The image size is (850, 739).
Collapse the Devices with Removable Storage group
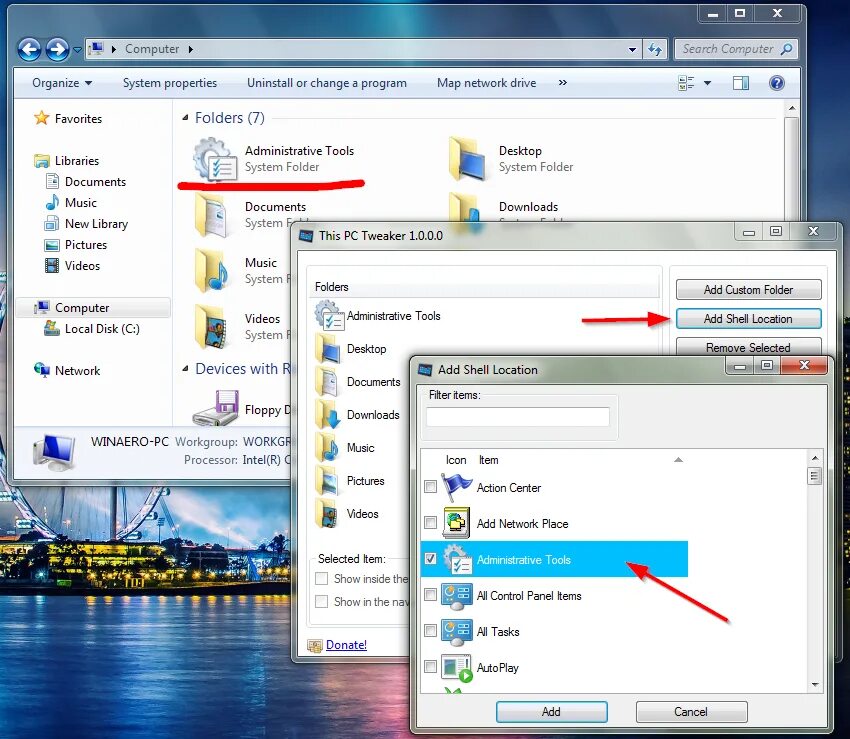(185, 369)
